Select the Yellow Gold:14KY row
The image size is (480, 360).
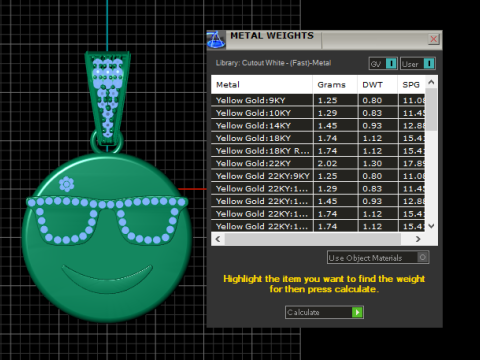point(318,126)
